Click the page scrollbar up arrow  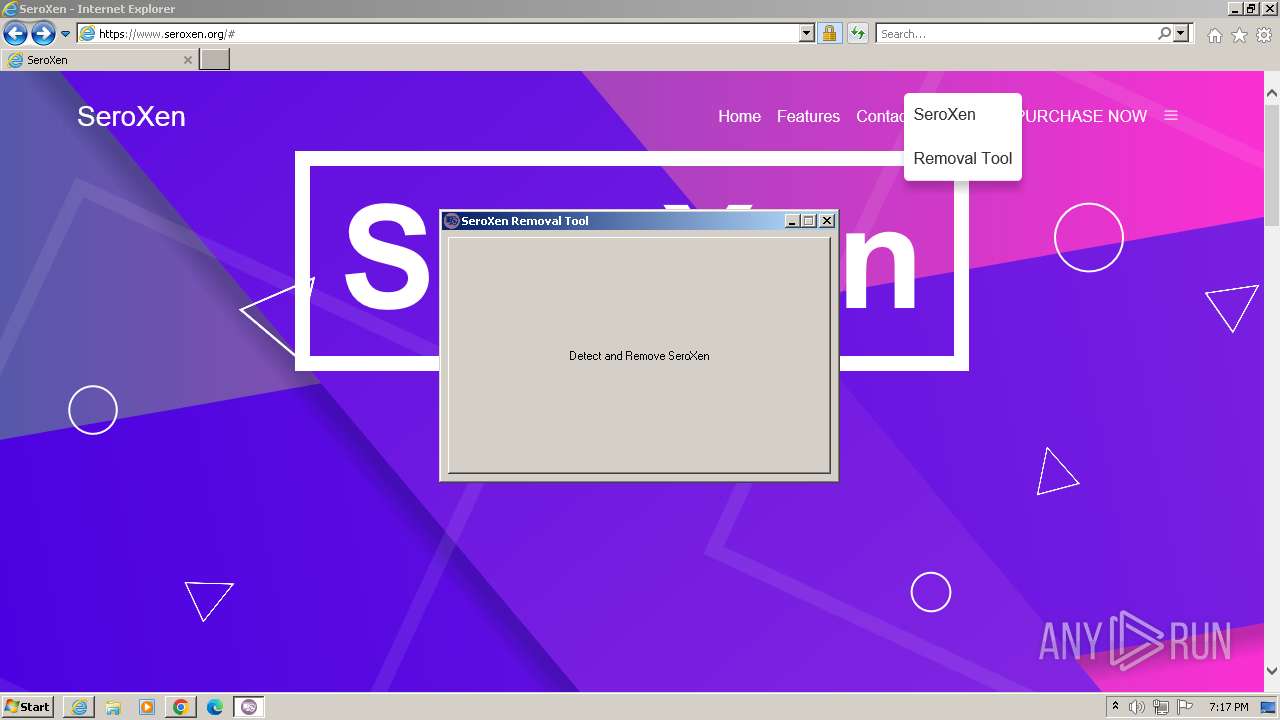coord(1272,94)
